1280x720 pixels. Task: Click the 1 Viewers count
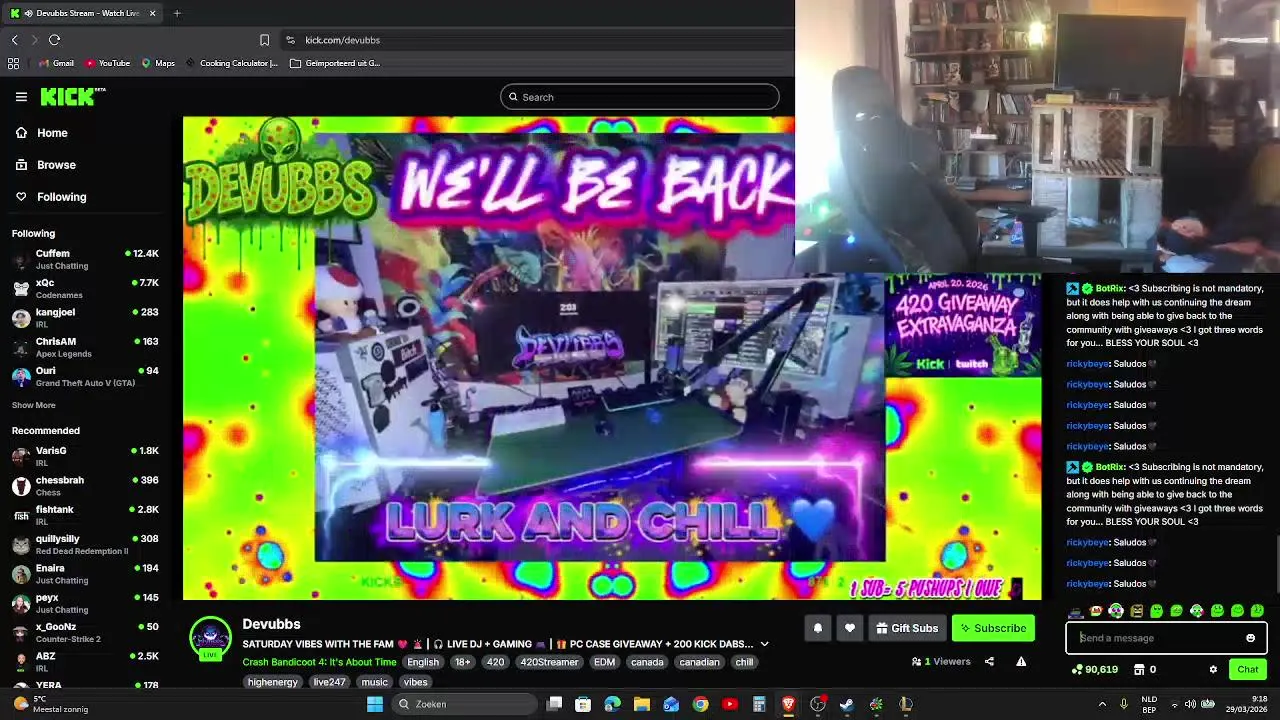coord(941,661)
